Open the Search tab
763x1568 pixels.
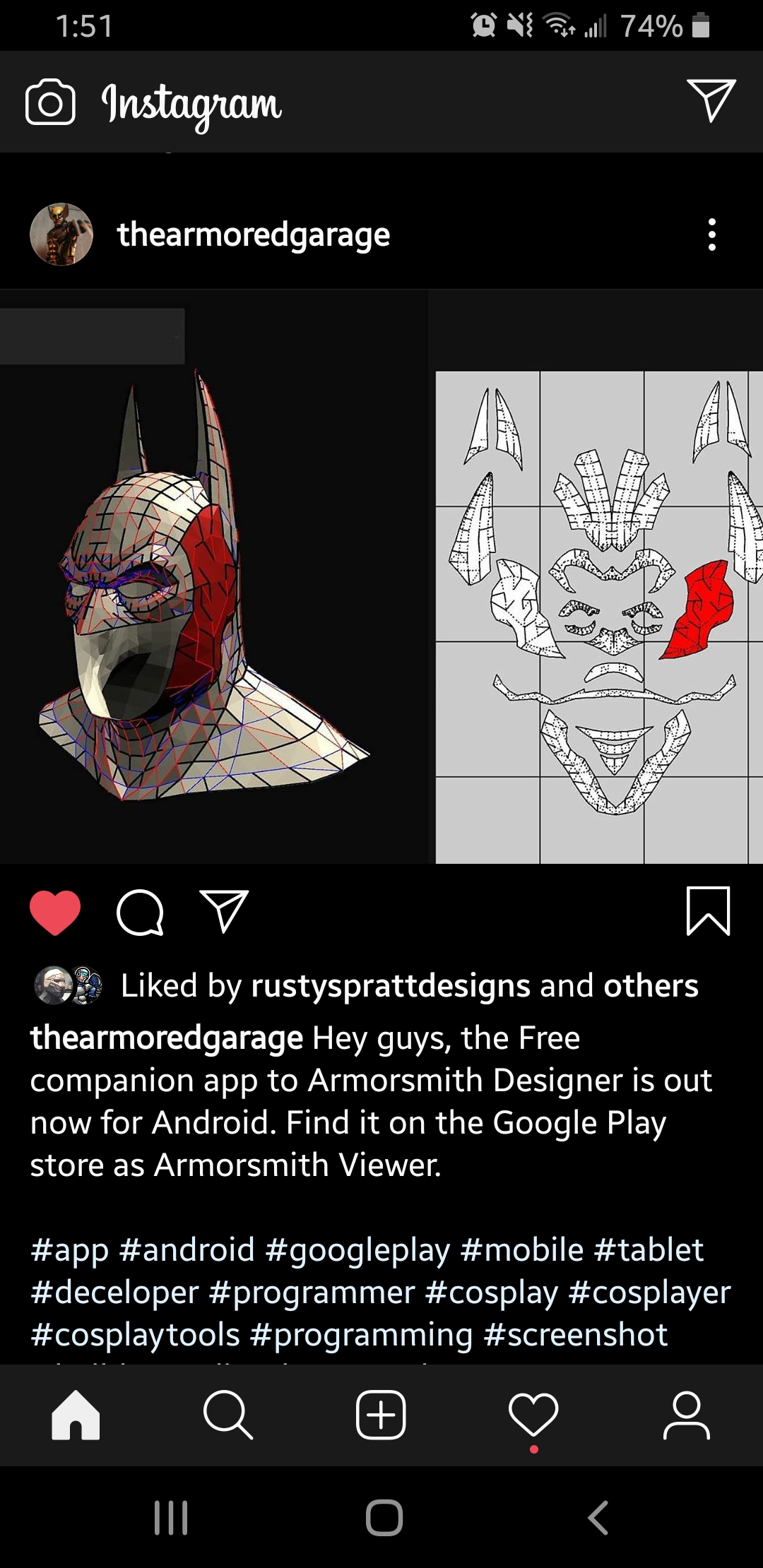[227, 1415]
